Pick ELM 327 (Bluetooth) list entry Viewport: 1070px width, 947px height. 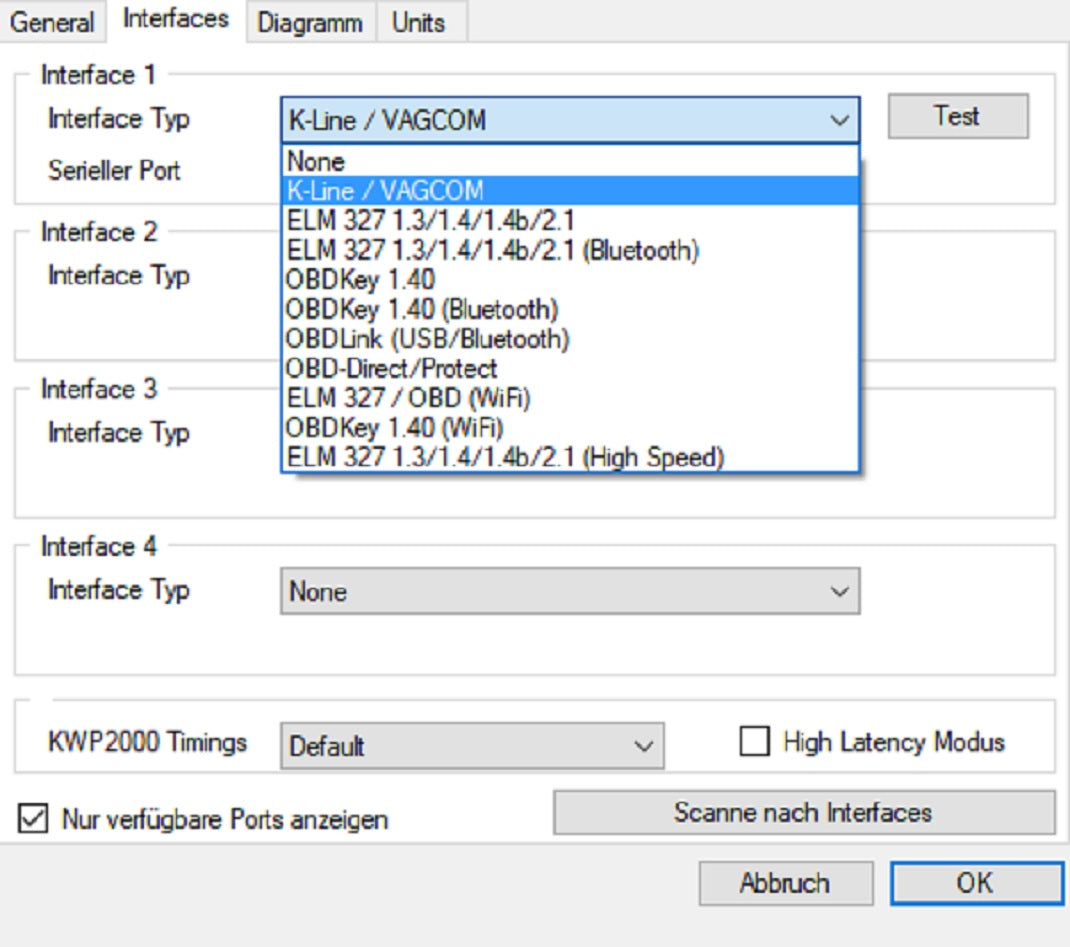pos(570,249)
